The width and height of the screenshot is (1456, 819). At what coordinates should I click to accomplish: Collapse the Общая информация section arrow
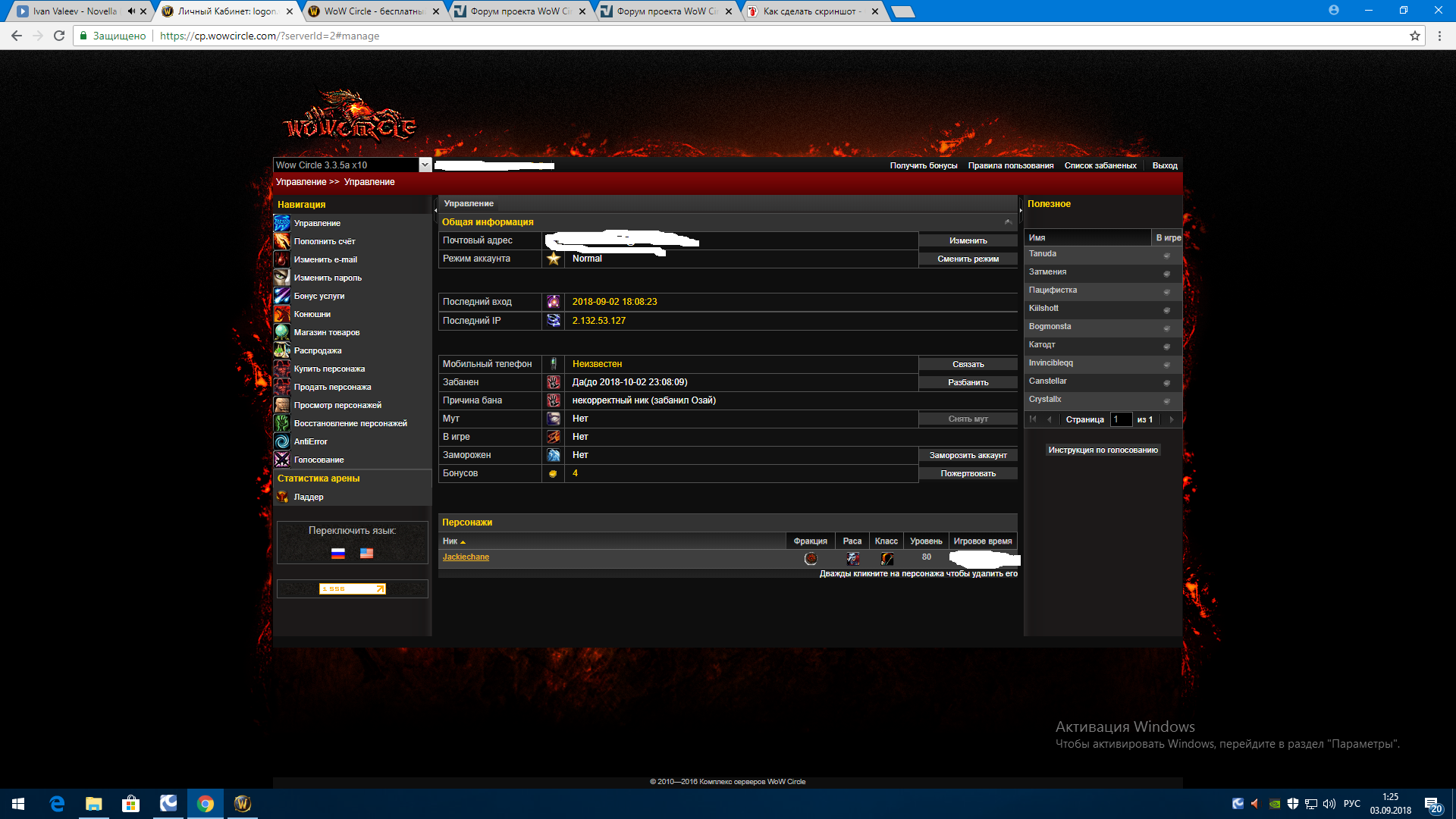(x=1008, y=222)
